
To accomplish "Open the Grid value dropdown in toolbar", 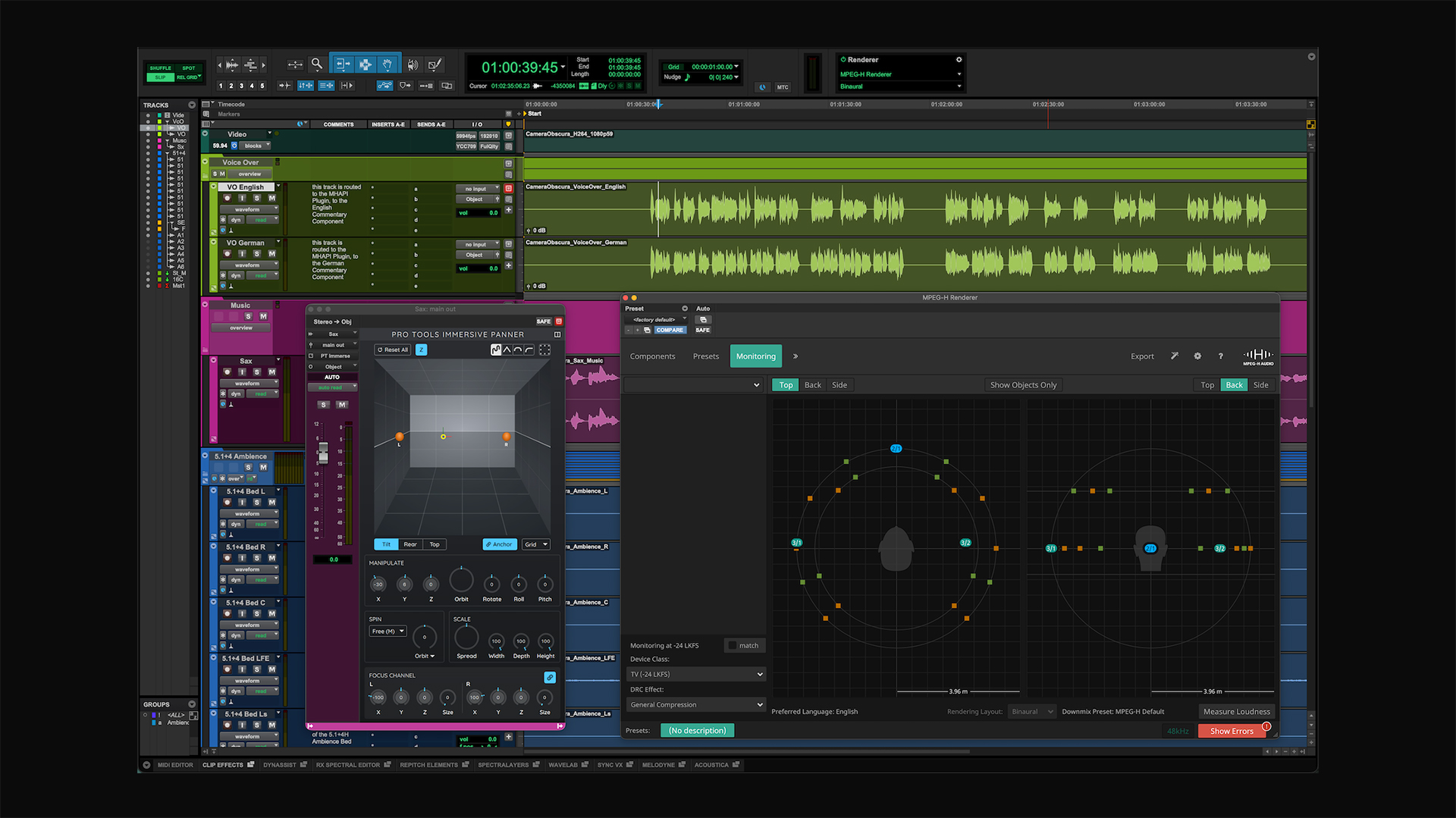I will coord(736,67).
